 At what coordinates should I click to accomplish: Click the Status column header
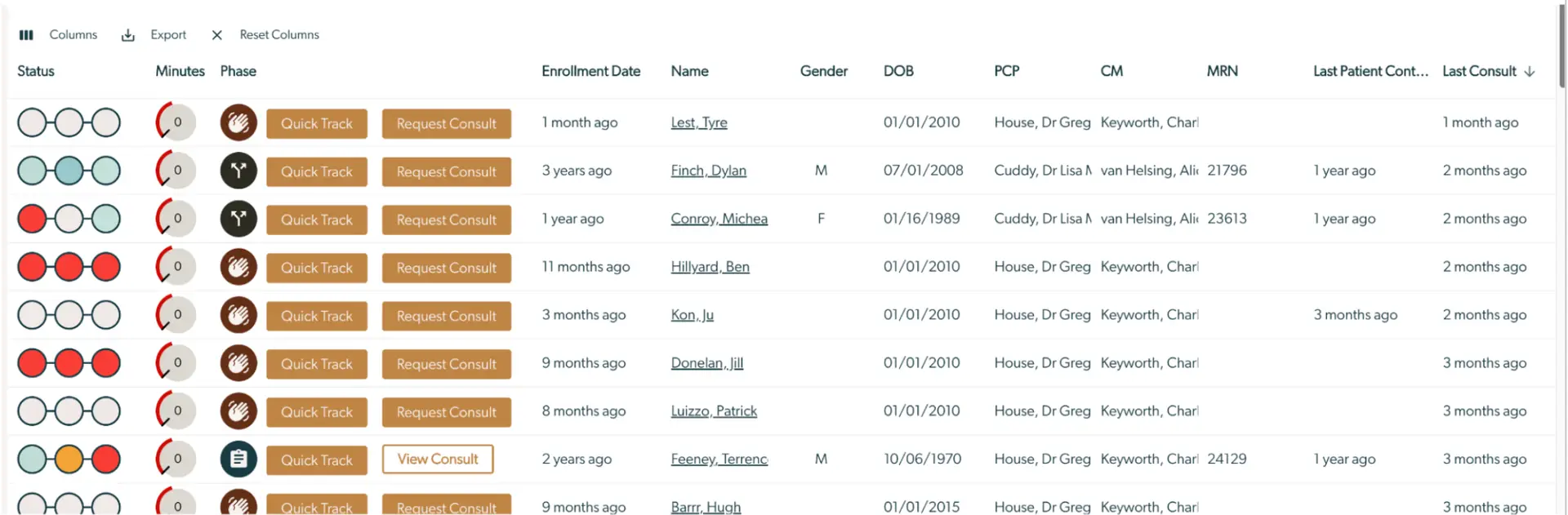[x=36, y=71]
